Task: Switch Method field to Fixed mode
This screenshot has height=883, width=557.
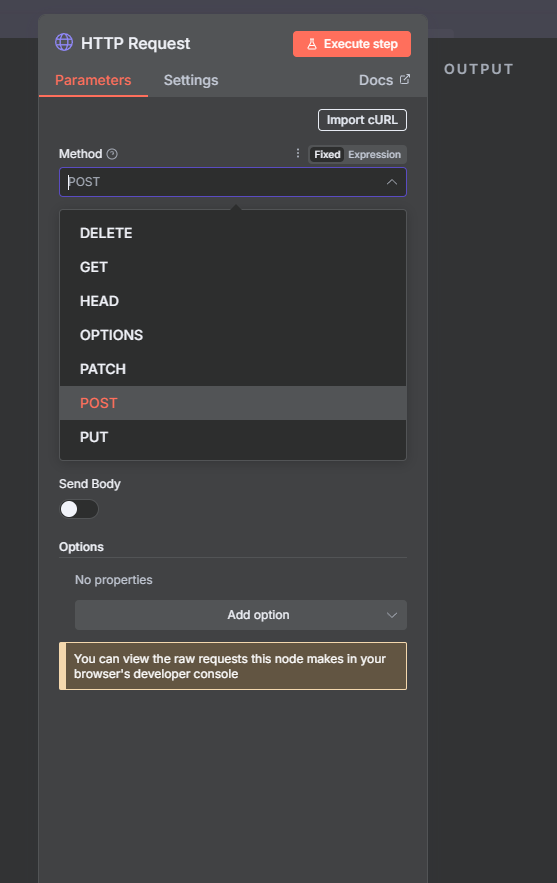Action: [x=327, y=154]
